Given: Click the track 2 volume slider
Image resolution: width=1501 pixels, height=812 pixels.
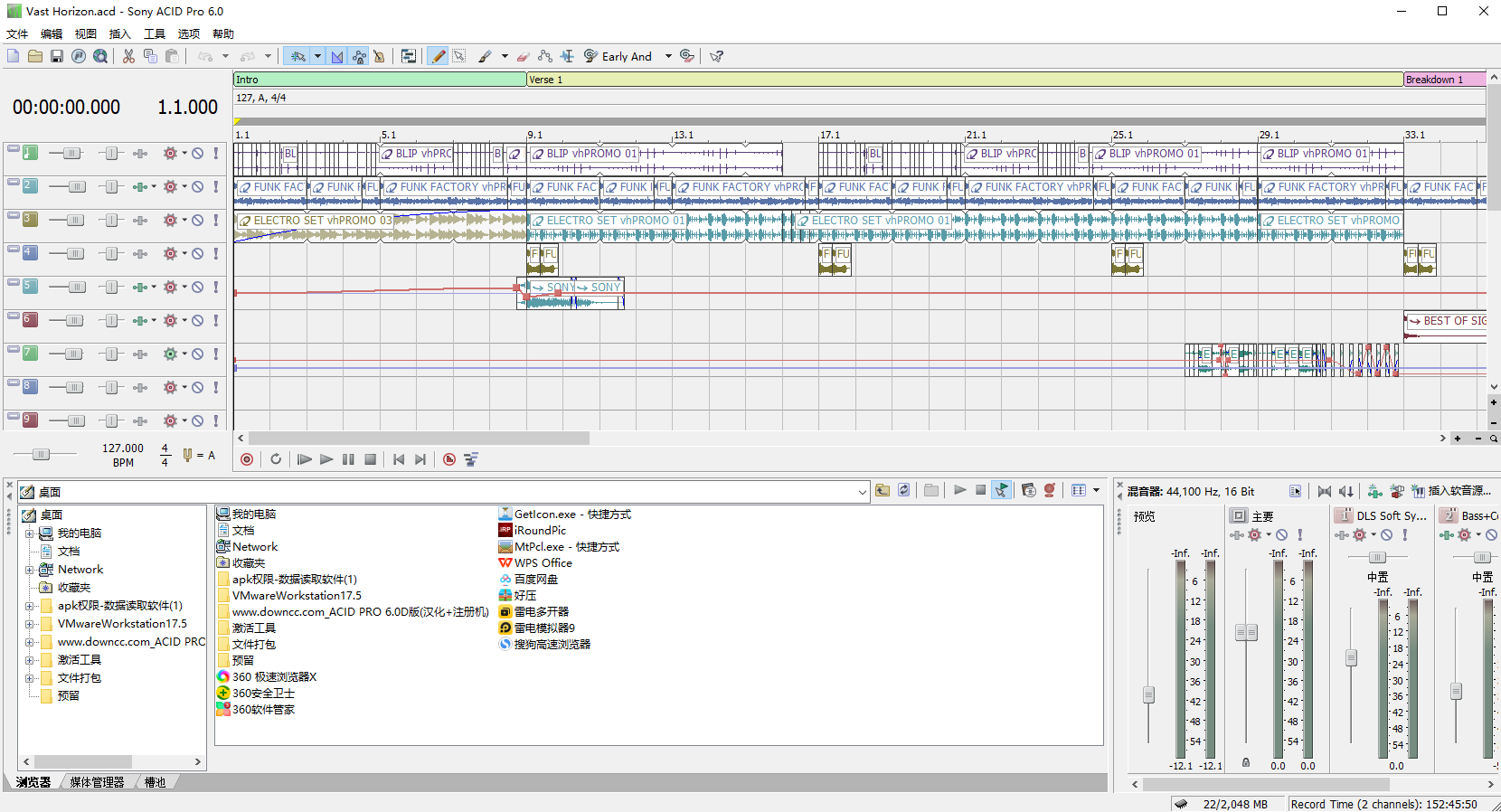Looking at the screenshot, I should 76,187.
